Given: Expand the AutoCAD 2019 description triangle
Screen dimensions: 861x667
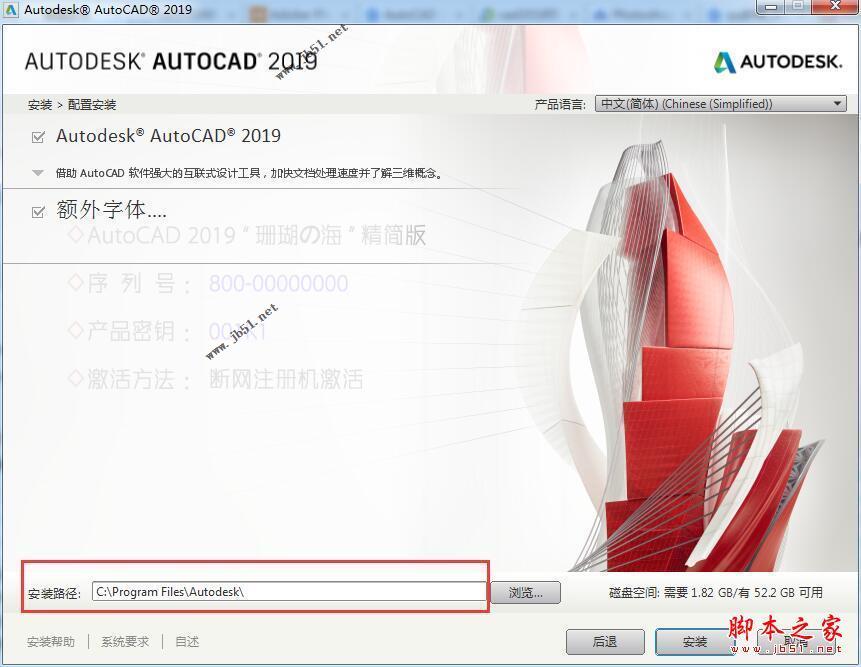Looking at the screenshot, I should pos(38,173).
